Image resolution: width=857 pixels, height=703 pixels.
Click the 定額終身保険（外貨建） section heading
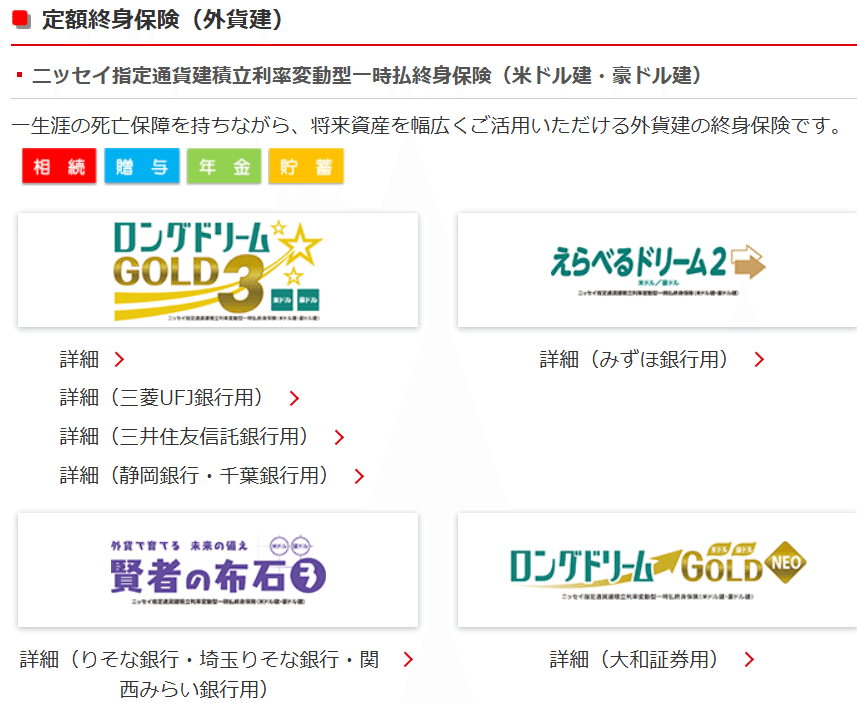162,20
